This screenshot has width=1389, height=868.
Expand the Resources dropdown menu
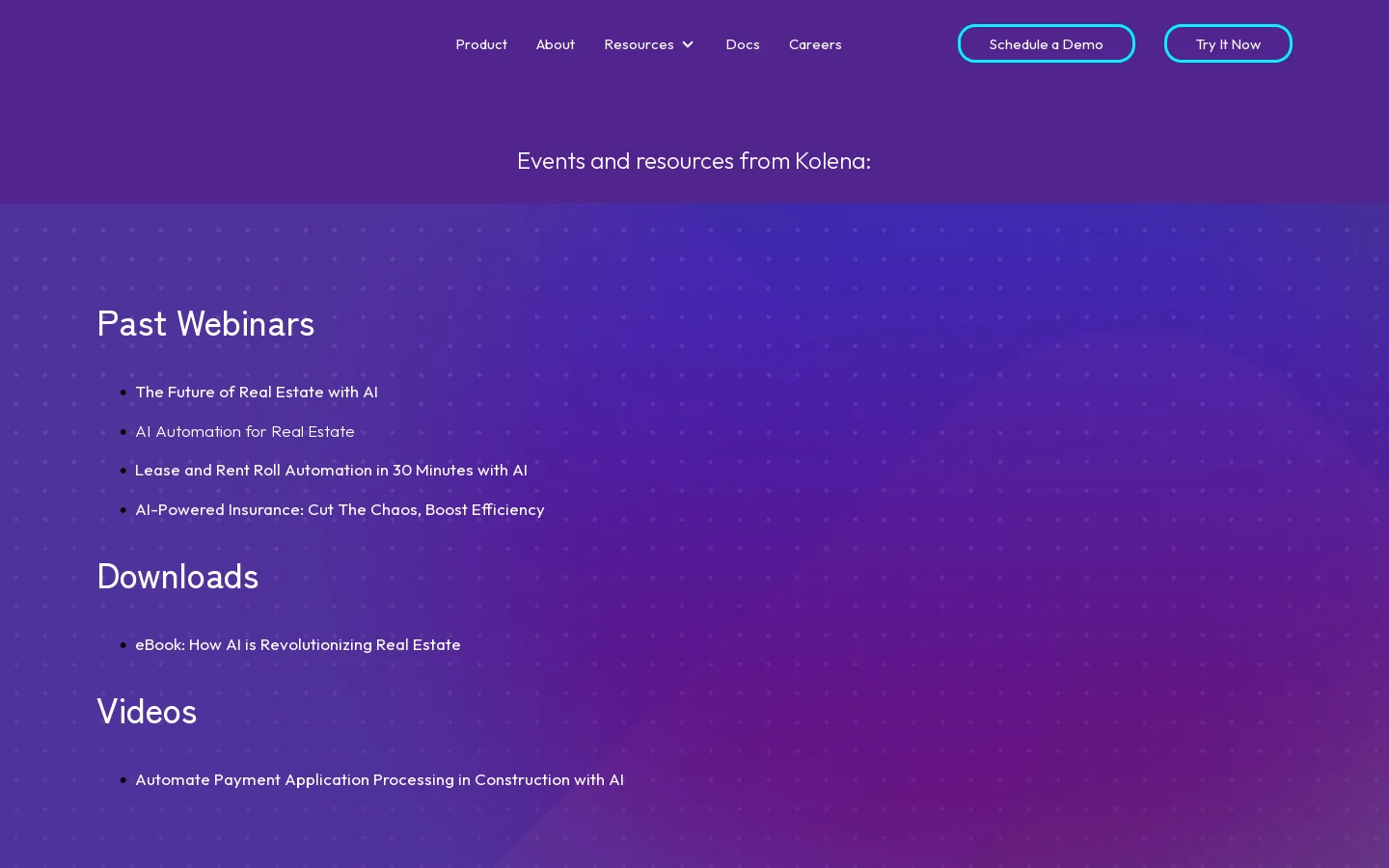coord(648,44)
